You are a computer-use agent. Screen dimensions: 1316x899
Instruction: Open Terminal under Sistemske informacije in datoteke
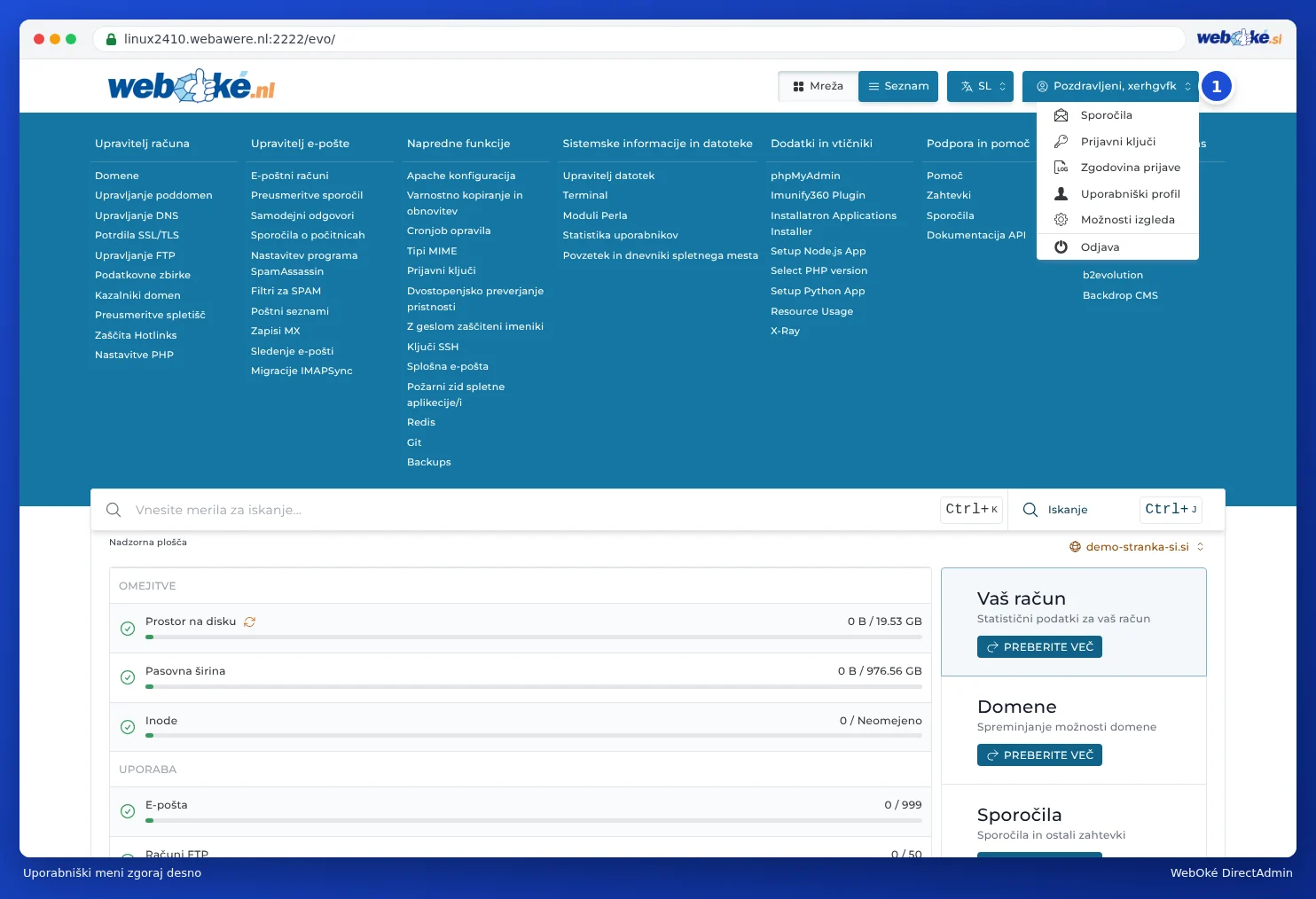pos(585,195)
